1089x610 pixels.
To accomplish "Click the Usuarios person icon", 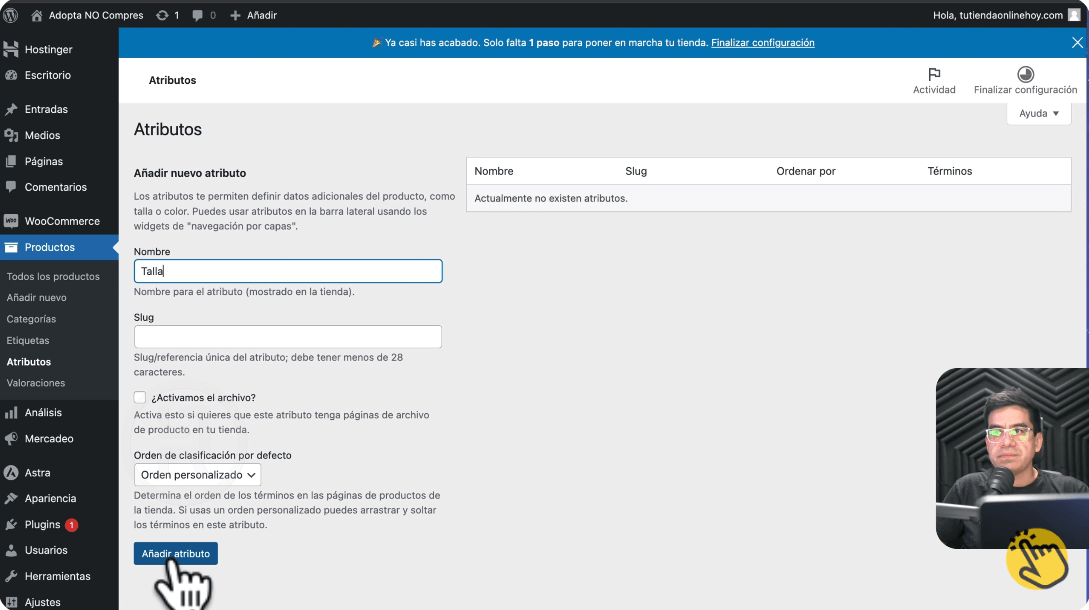I will (11, 550).
